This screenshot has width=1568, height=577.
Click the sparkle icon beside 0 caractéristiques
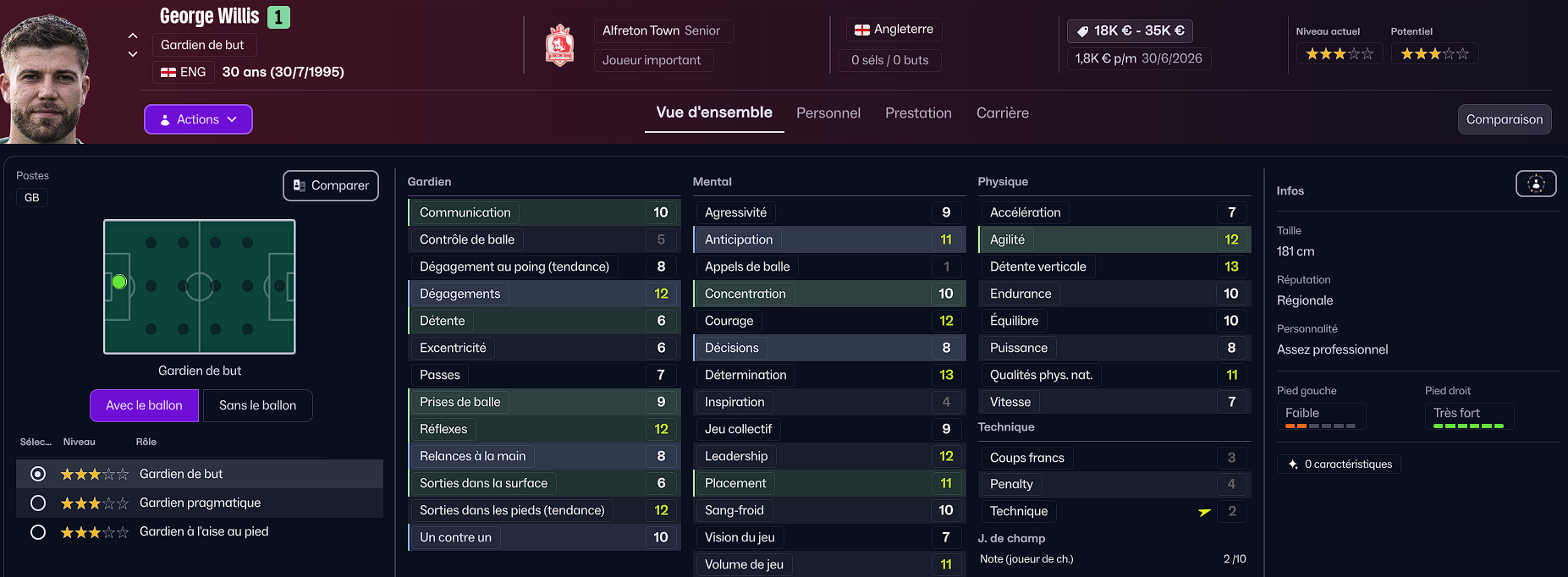[1293, 464]
